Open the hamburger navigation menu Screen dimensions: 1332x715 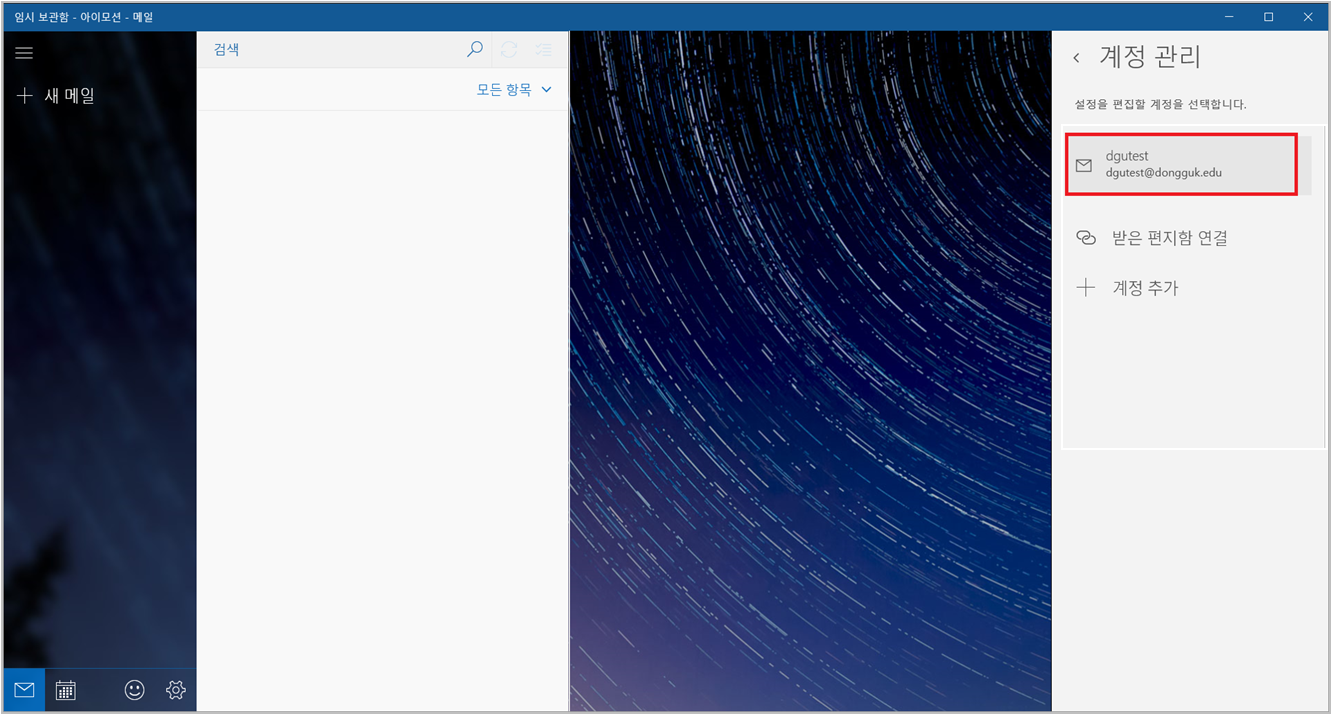point(24,54)
